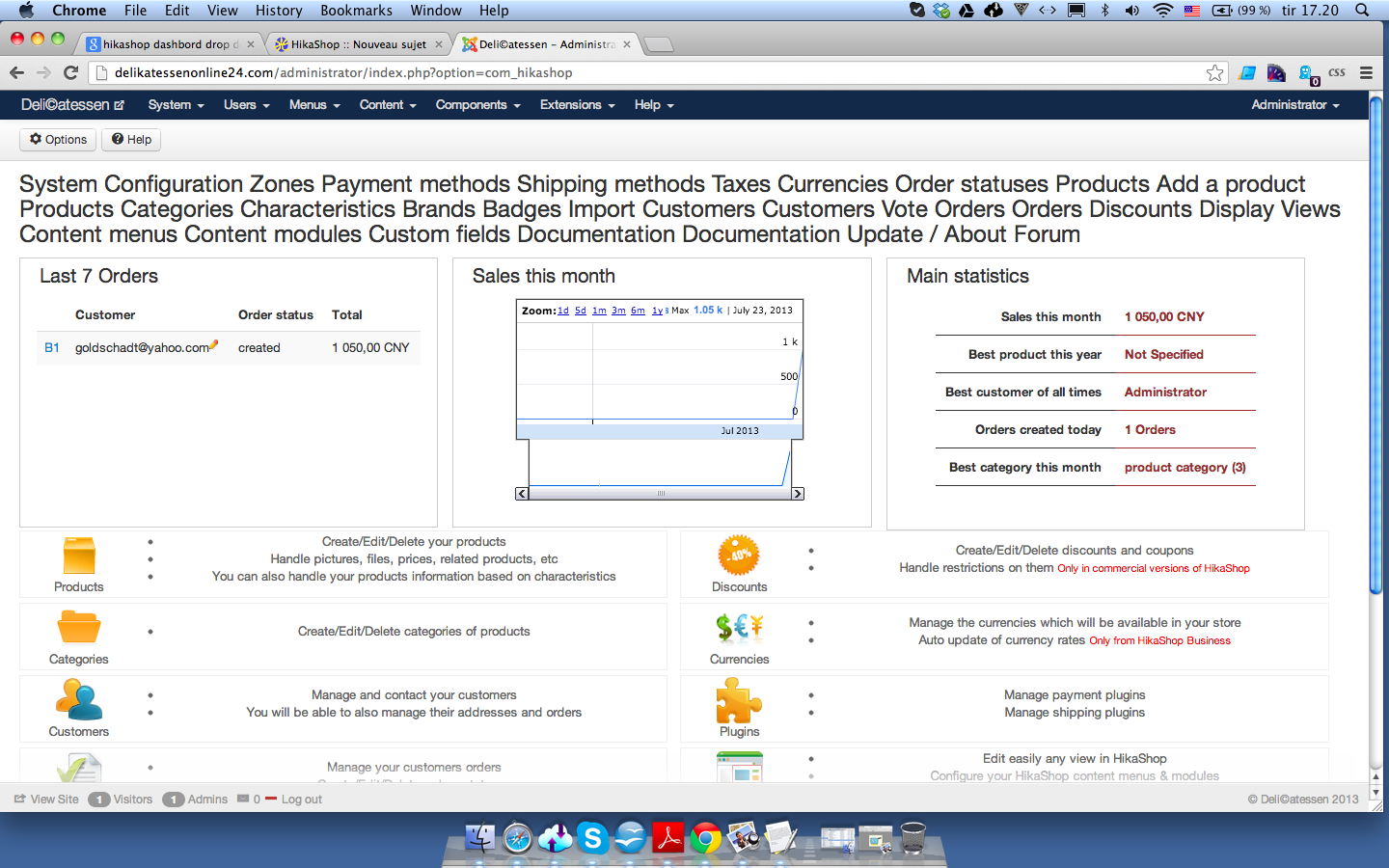The width and height of the screenshot is (1389, 868).
Task: Open the Deli@atessen site title link
Action: [72, 105]
